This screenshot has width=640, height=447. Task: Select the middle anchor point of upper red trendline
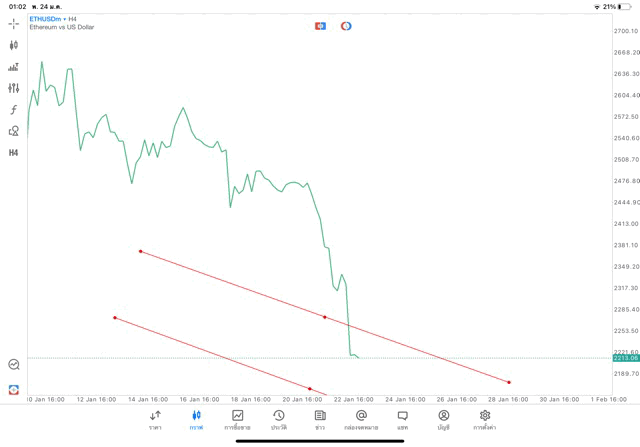pos(325,317)
